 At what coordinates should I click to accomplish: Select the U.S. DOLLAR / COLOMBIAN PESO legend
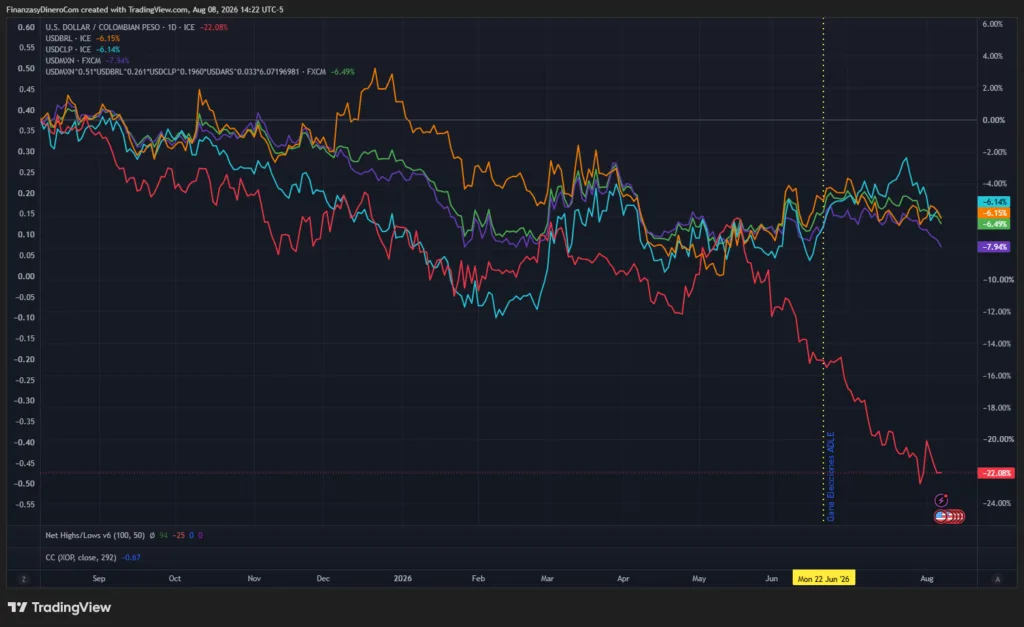coord(120,27)
